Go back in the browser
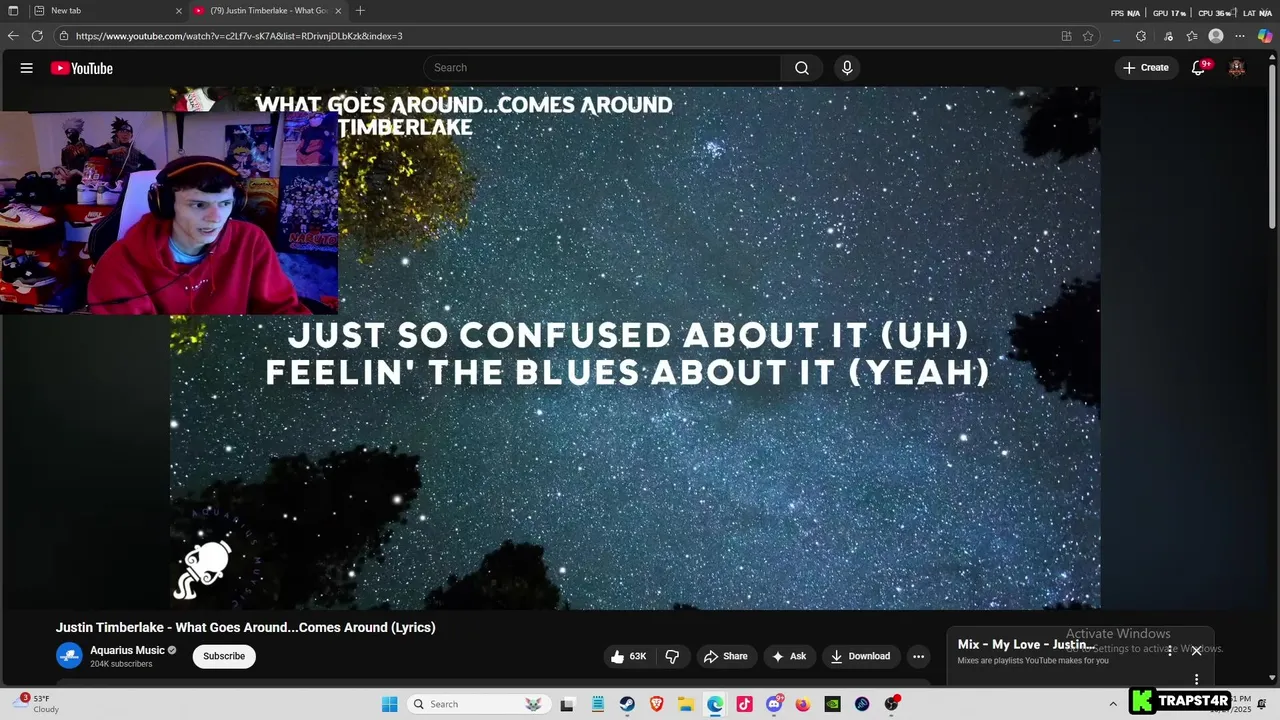Viewport: 1280px width, 720px height. tap(13, 36)
